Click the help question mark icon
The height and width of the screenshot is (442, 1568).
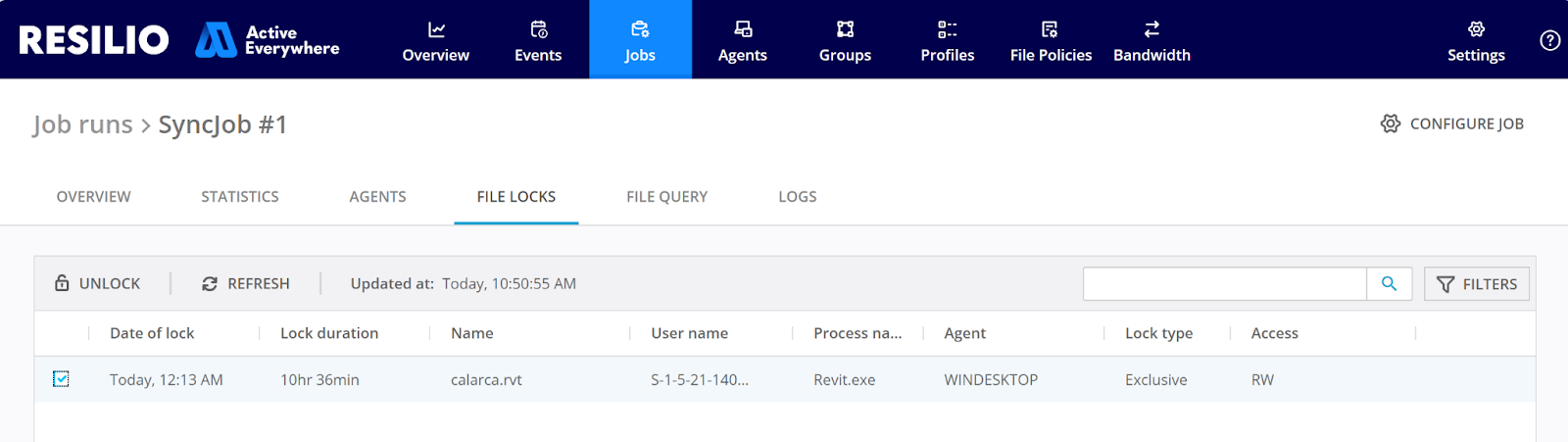coord(1549,40)
